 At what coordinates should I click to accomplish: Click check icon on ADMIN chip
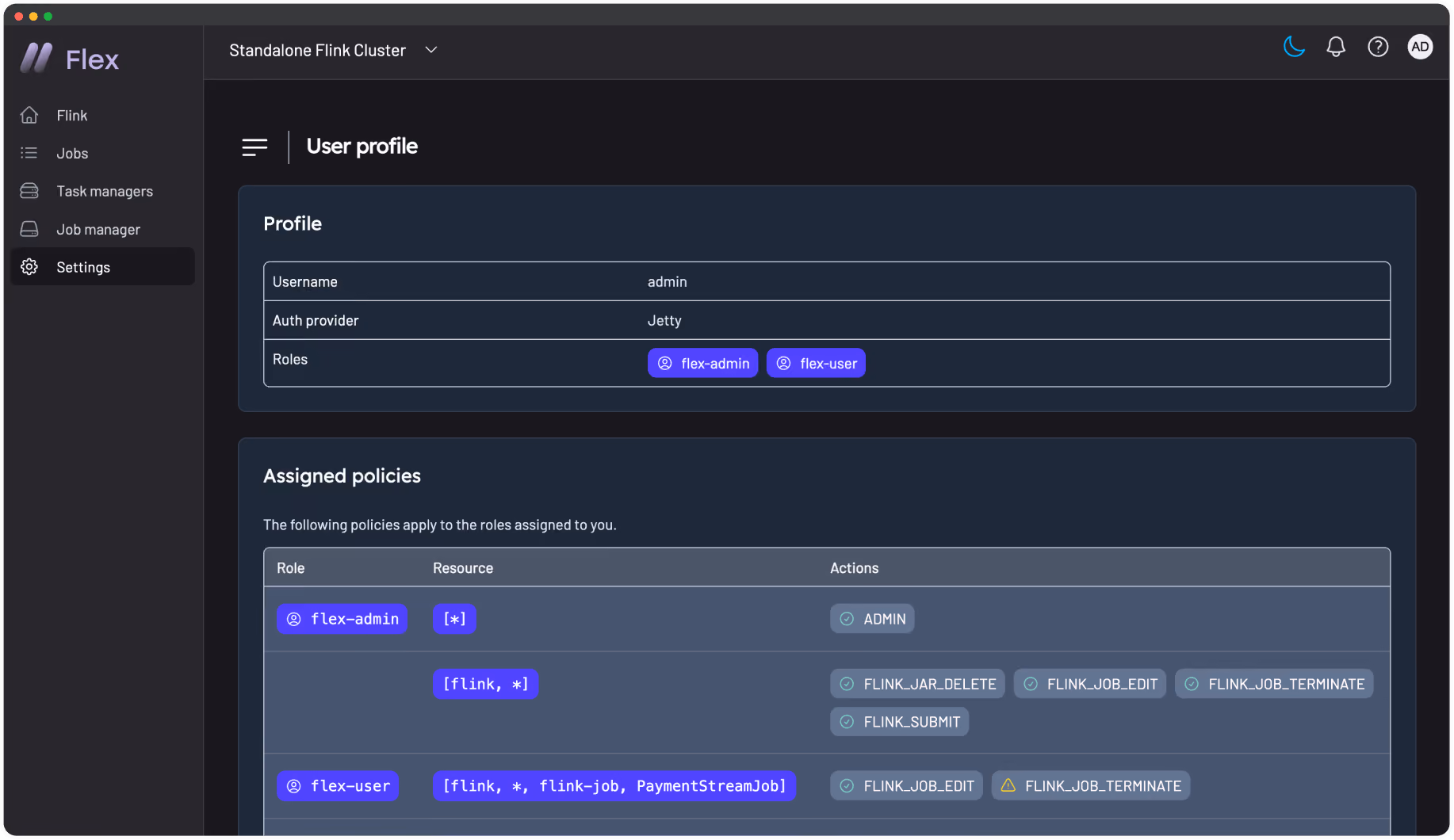(847, 620)
